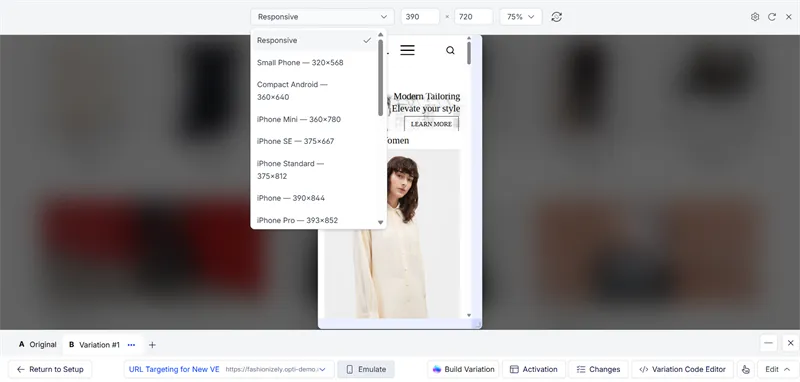Open the 75% zoom dropdown

click(520, 17)
